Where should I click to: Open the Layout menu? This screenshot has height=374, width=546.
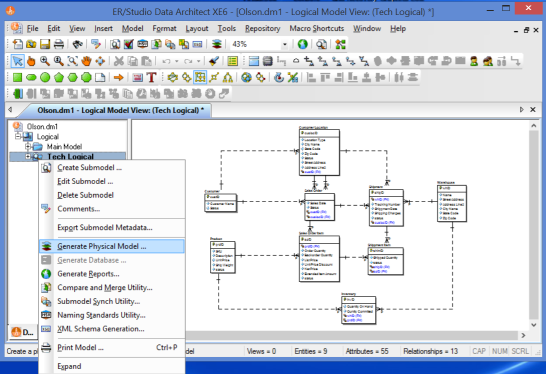pos(197,29)
